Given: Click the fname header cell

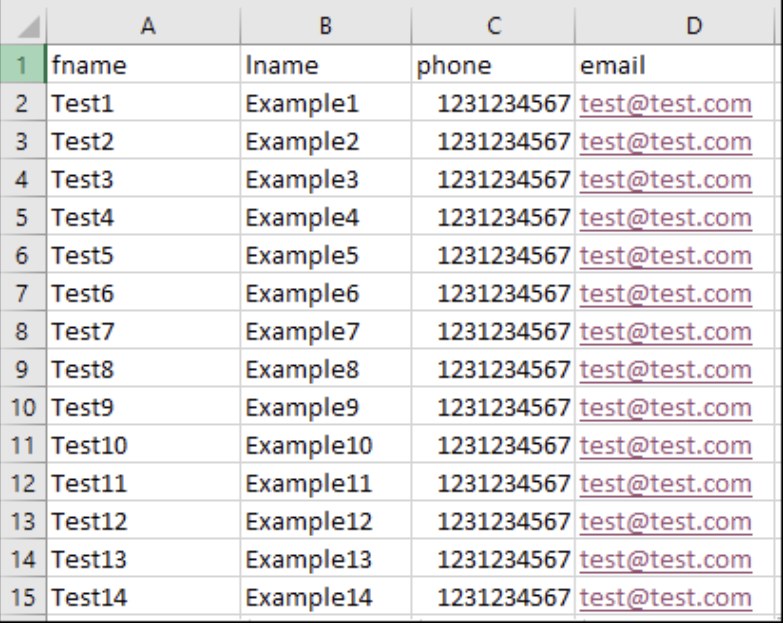Looking at the screenshot, I should coord(144,64).
